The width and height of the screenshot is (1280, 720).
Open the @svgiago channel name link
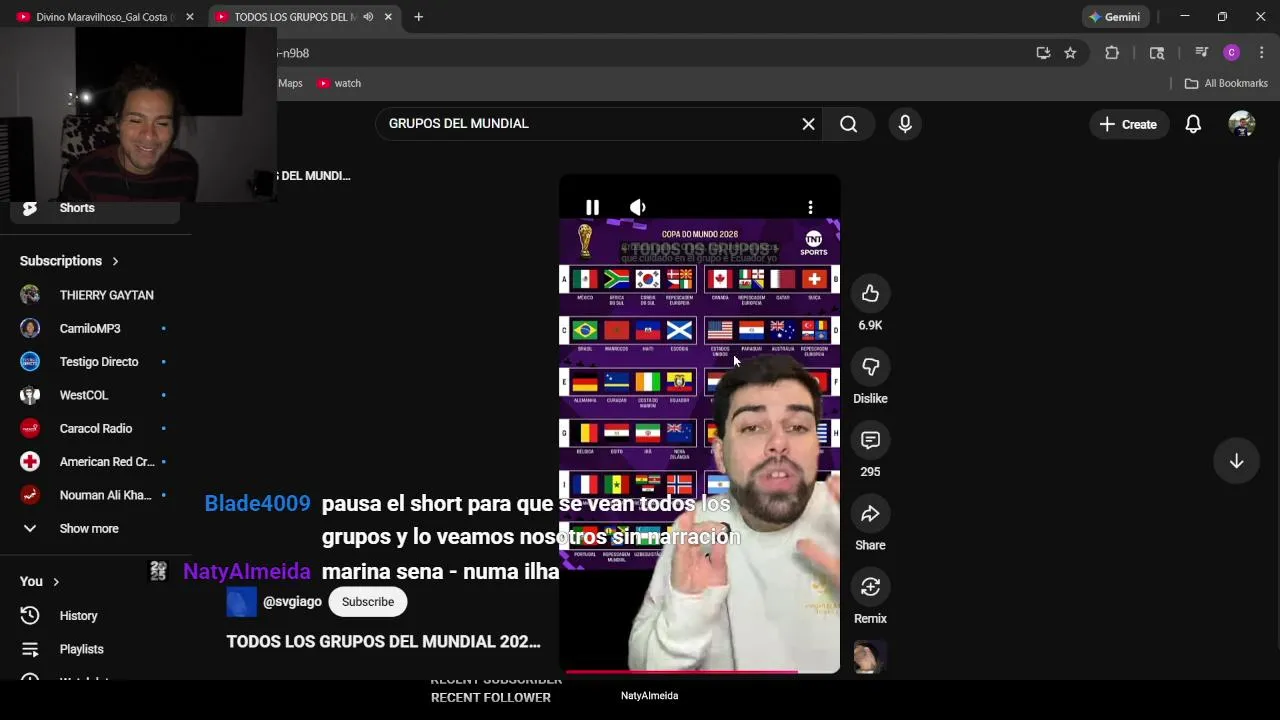pyautogui.click(x=292, y=602)
